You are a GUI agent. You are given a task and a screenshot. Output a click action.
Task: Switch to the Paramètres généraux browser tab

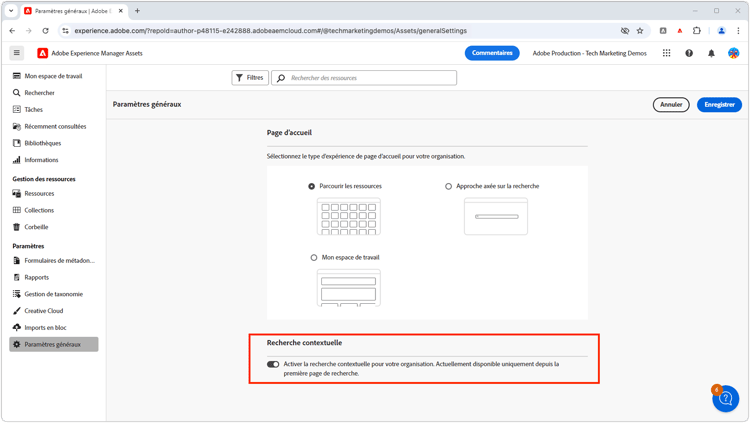tap(73, 11)
